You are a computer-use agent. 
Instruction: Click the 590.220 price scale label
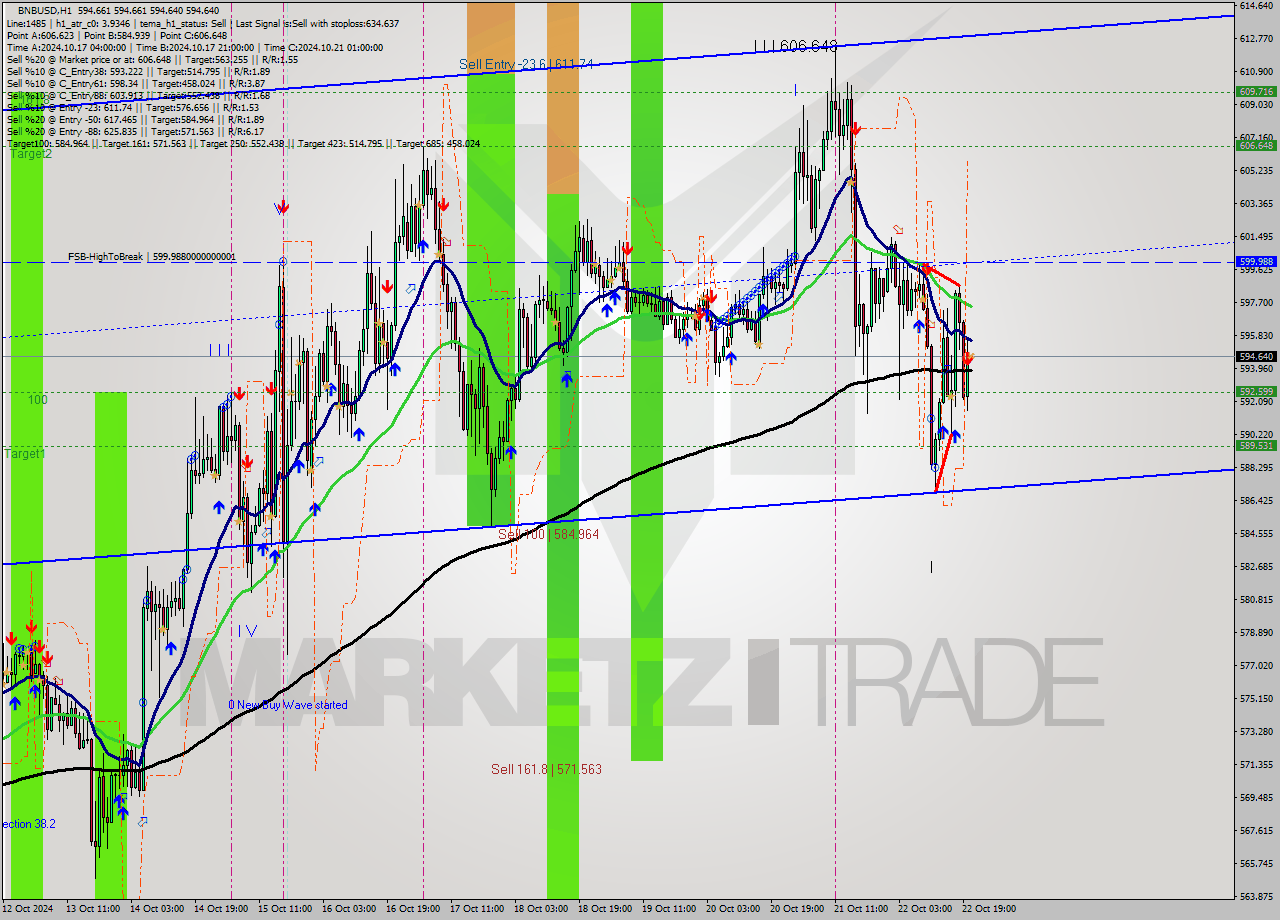click(1256, 435)
